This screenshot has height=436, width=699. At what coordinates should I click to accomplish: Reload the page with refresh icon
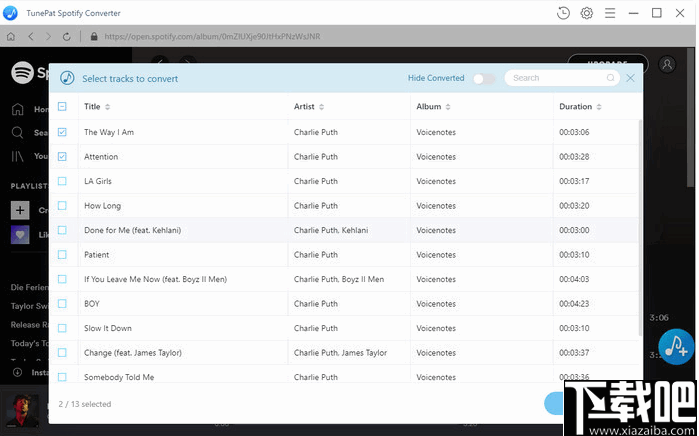[x=66, y=37]
